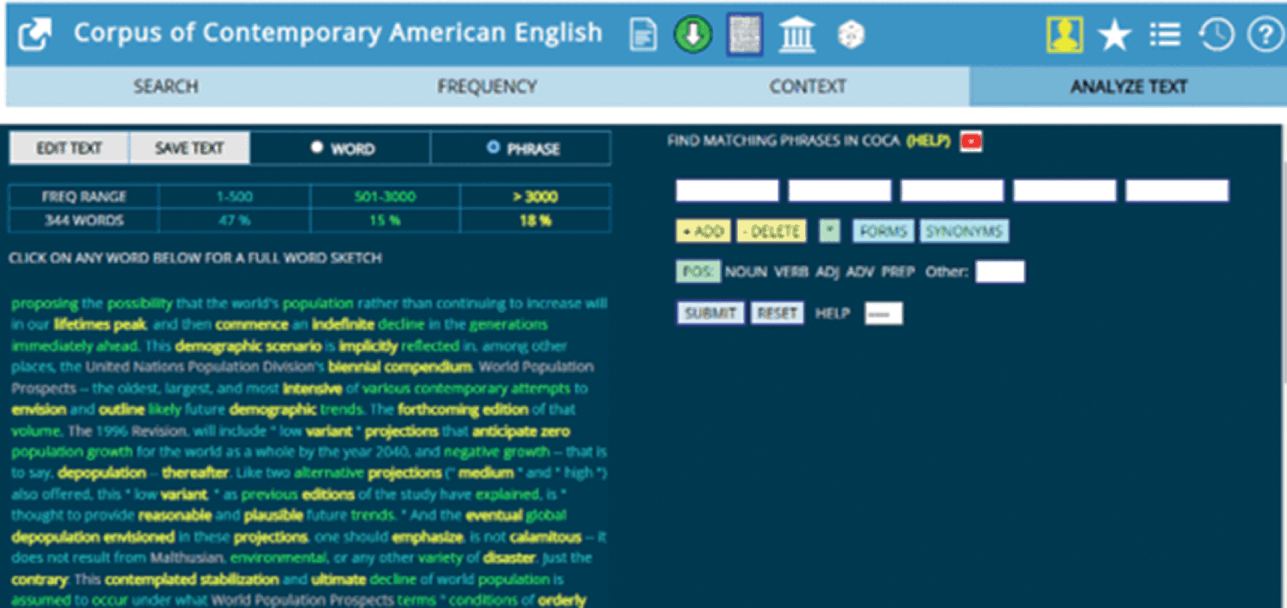Click the first phrase word input box
Image resolution: width=1287 pixels, height=608 pixels.
727,191
